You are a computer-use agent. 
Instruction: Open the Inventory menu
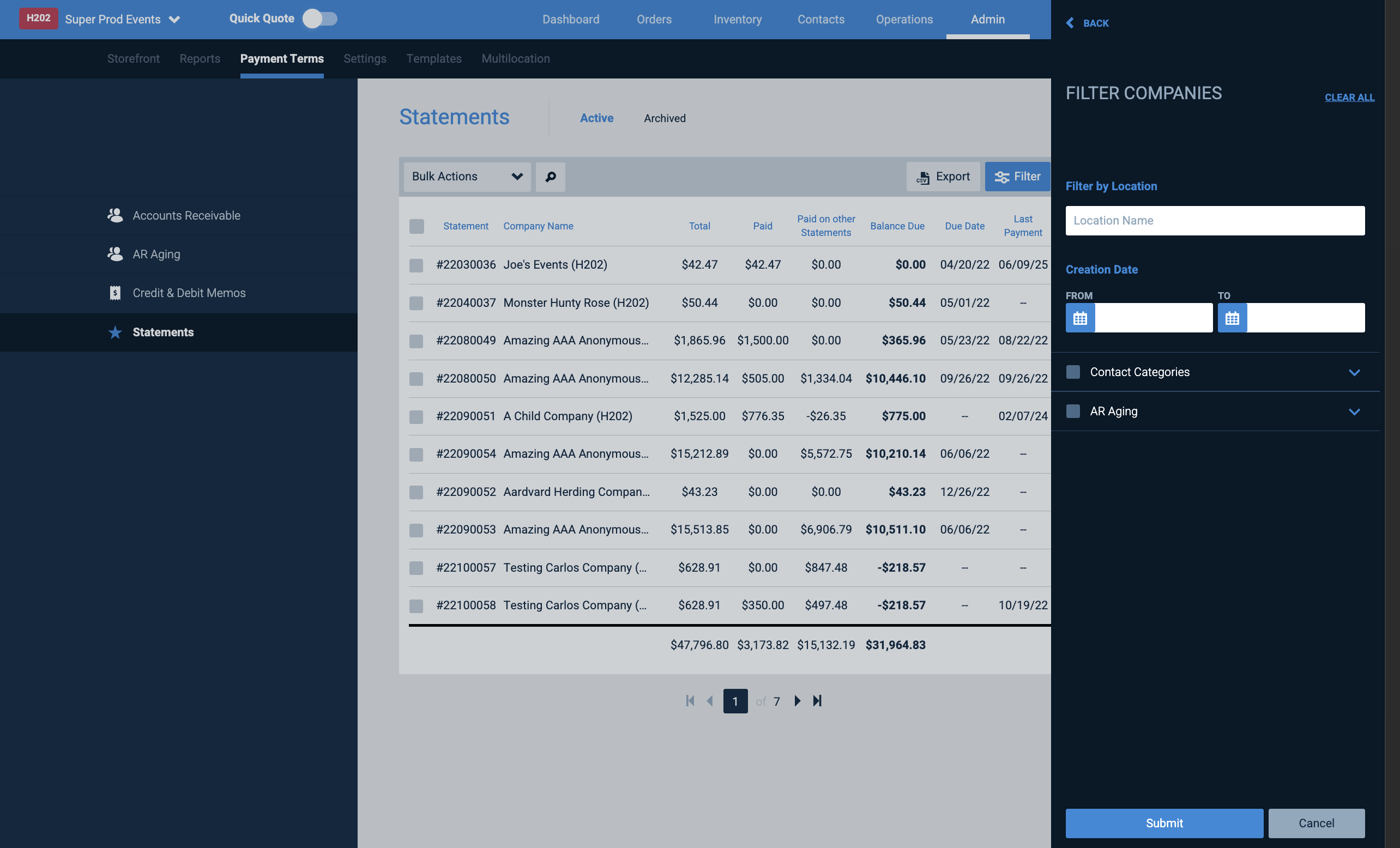pyautogui.click(x=737, y=19)
